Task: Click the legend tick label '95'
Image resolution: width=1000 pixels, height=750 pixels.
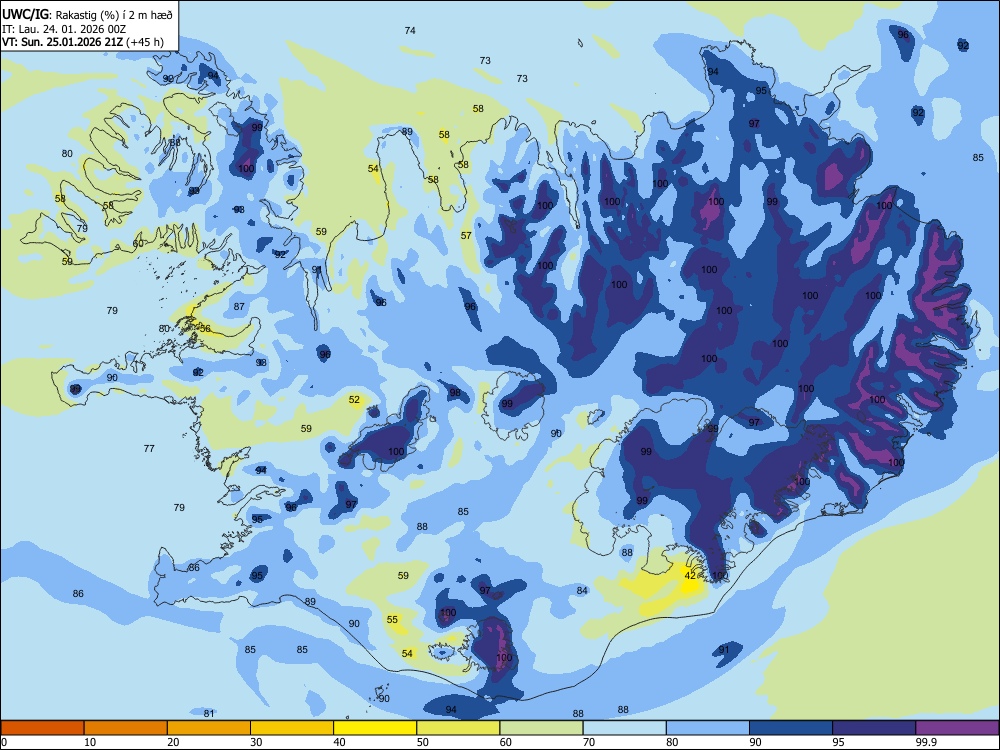Action: click(838, 742)
